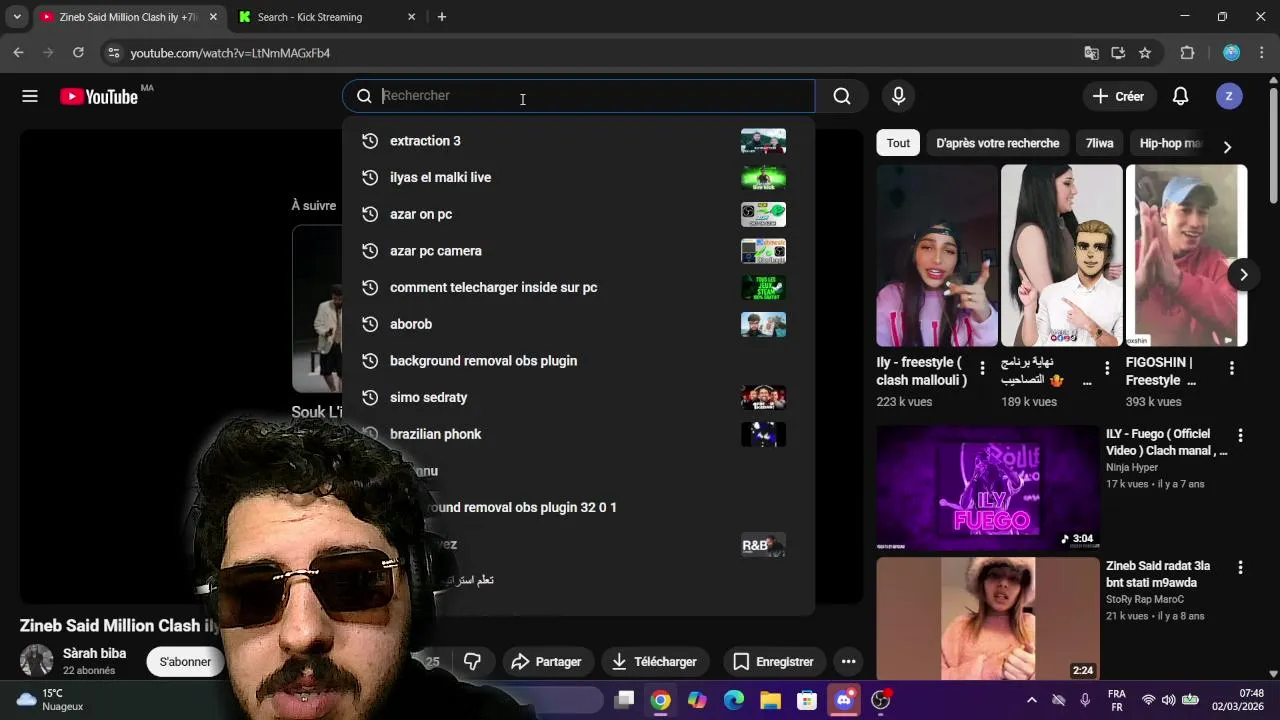The width and height of the screenshot is (1280, 720).
Task: Open options for "ILY - Fuego" video
Action: (x=1240, y=436)
